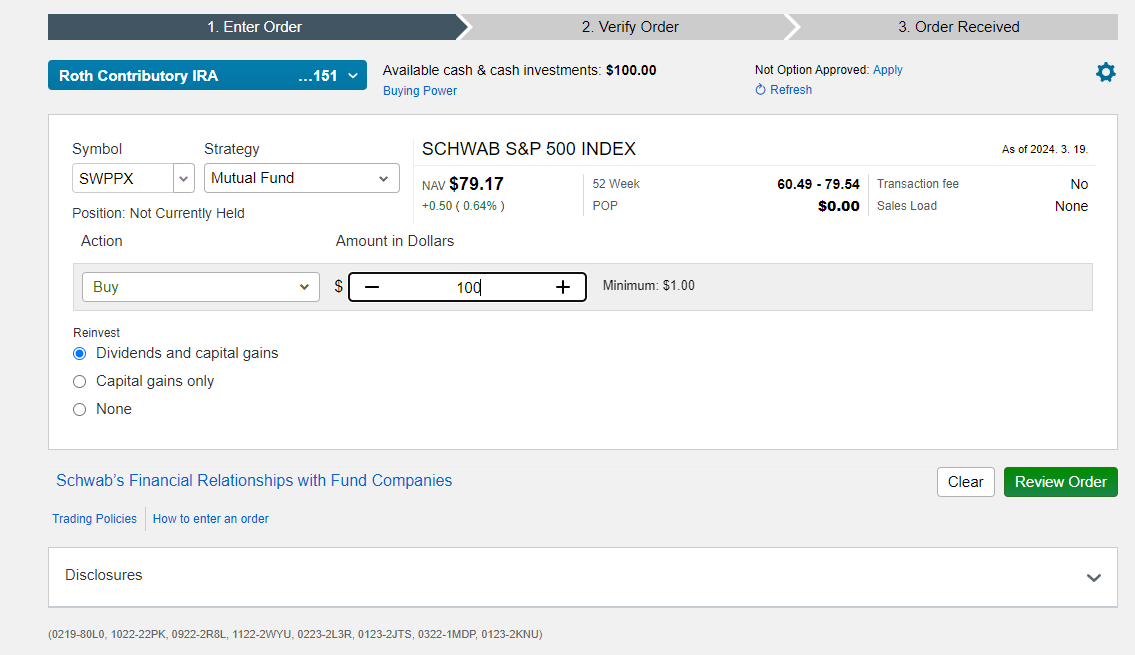Click the Sales Load value None
1135x655 pixels.
click(x=1071, y=206)
